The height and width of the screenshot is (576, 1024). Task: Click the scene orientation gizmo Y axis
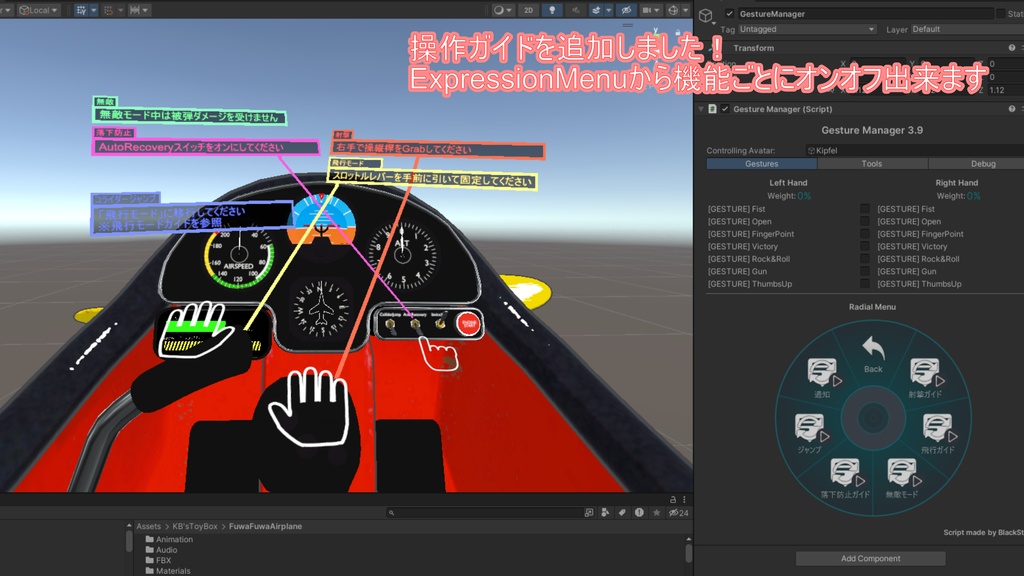tap(655, 30)
